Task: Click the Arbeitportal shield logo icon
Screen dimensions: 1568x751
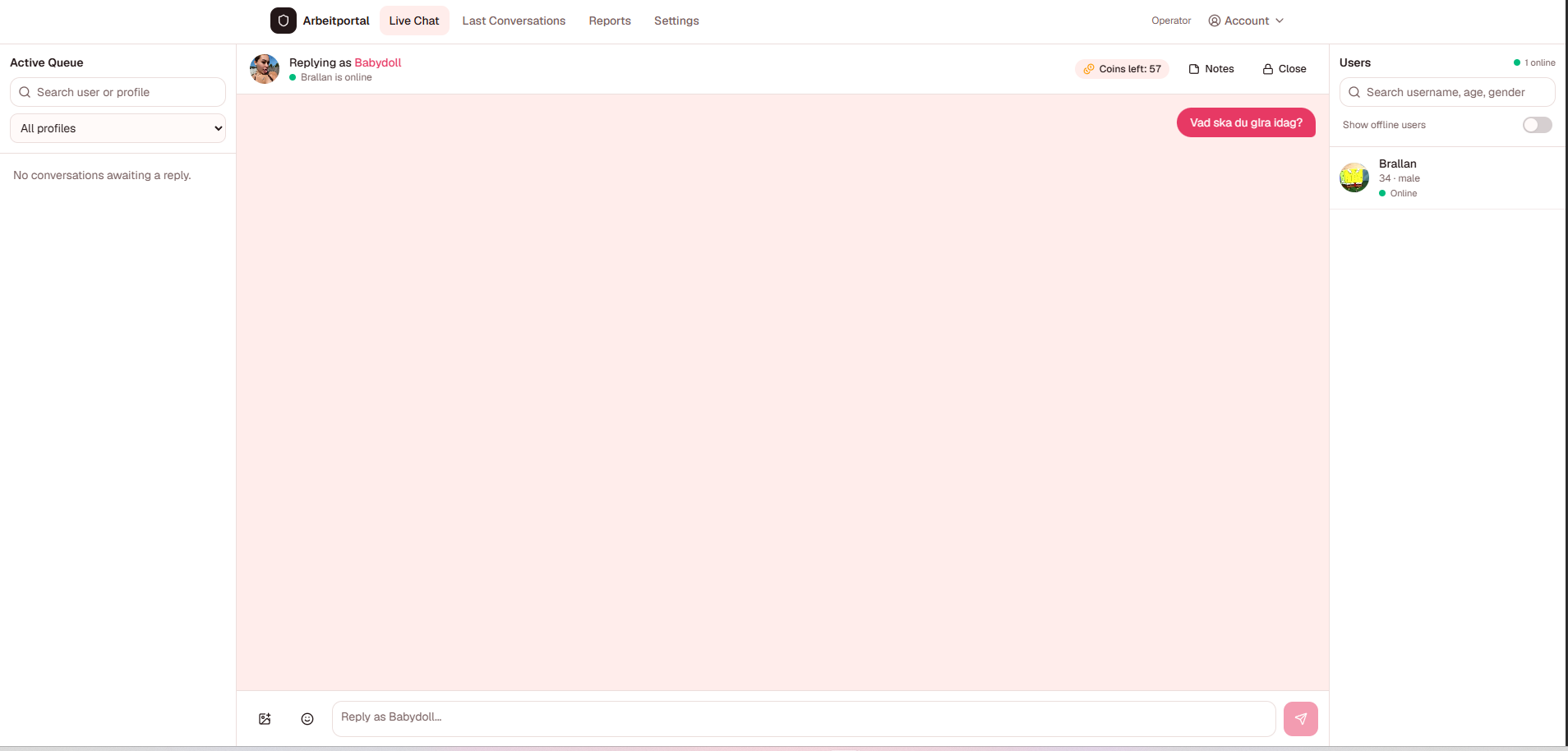Action: [x=284, y=21]
